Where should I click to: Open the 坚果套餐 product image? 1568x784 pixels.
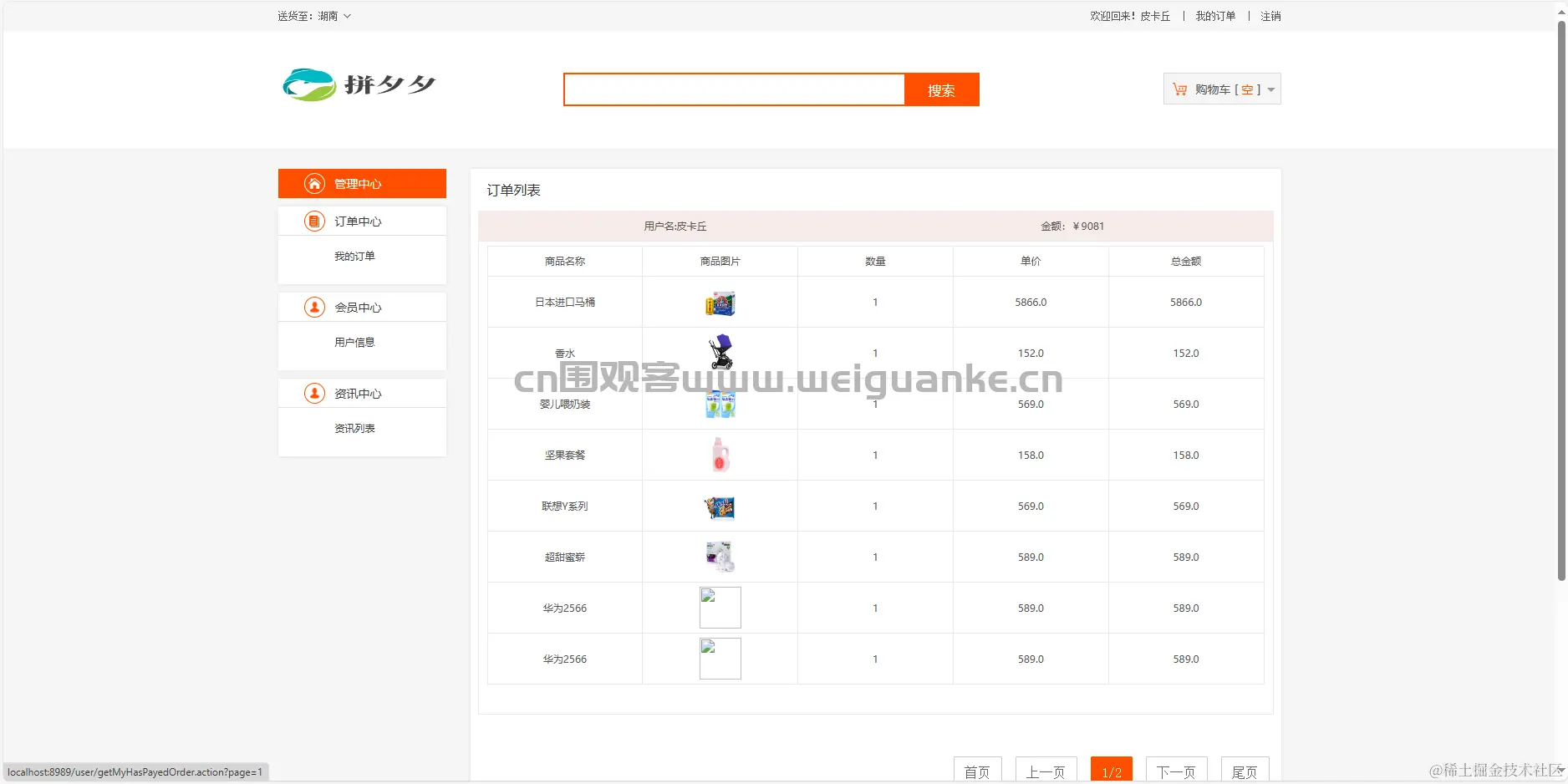tap(720, 456)
